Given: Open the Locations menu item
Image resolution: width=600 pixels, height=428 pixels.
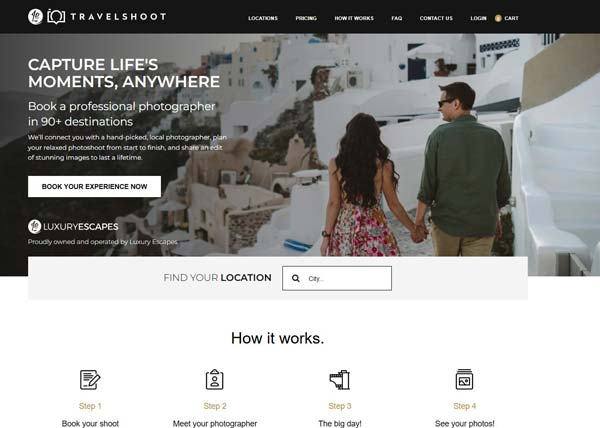Looking at the screenshot, I should coord(263,18).
